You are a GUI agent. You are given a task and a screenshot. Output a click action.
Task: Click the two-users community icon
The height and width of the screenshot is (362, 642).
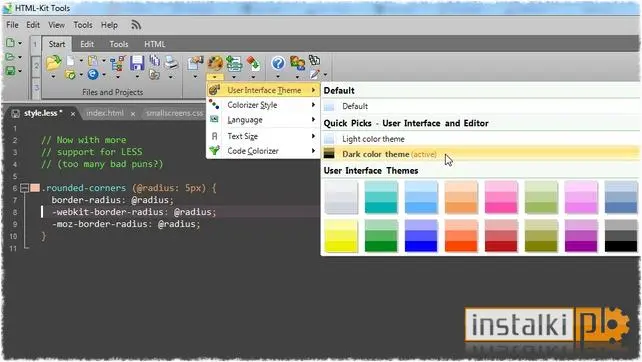[x=297, y=63]
